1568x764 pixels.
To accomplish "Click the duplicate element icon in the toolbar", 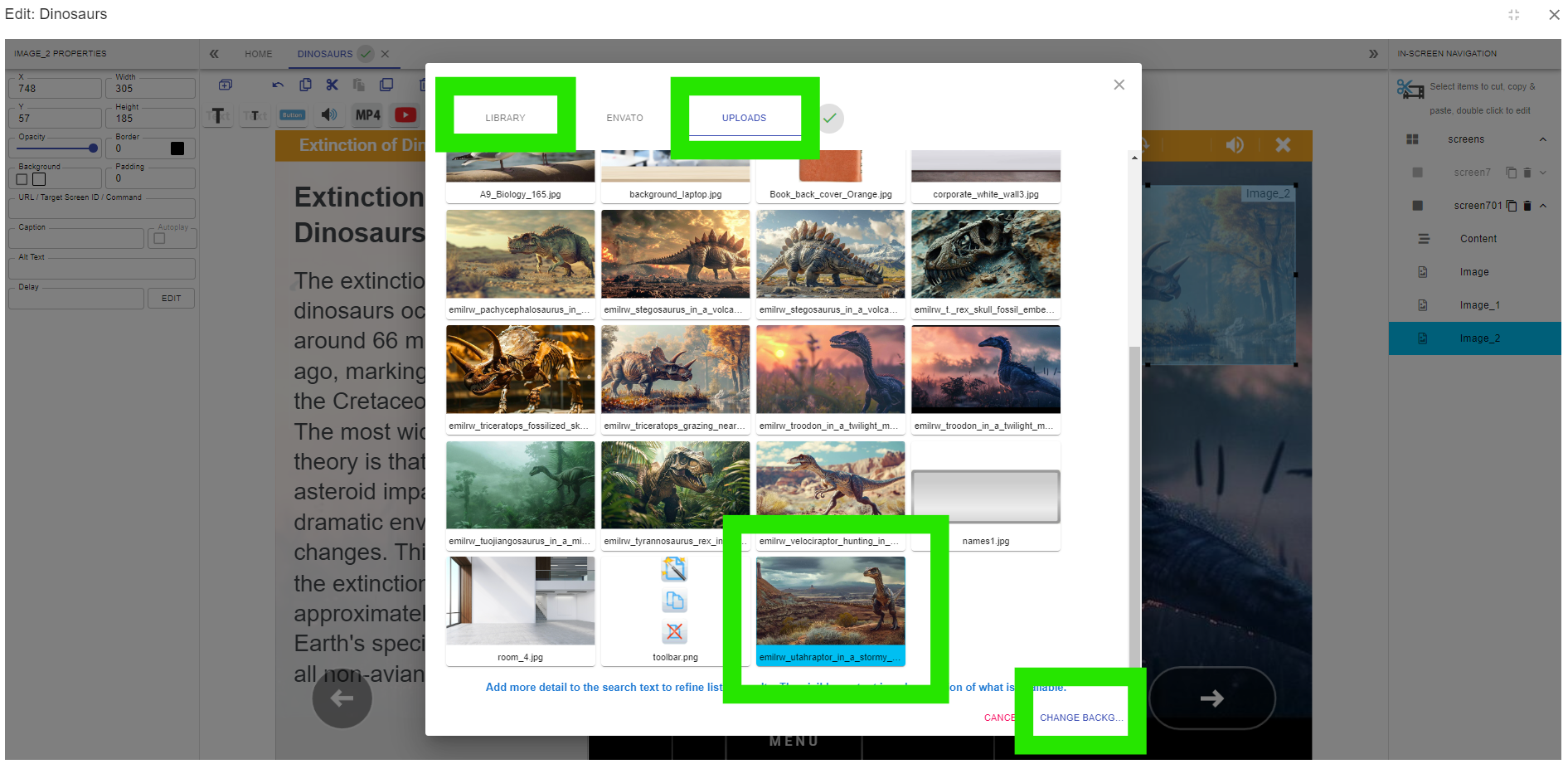I will point(386,85).
